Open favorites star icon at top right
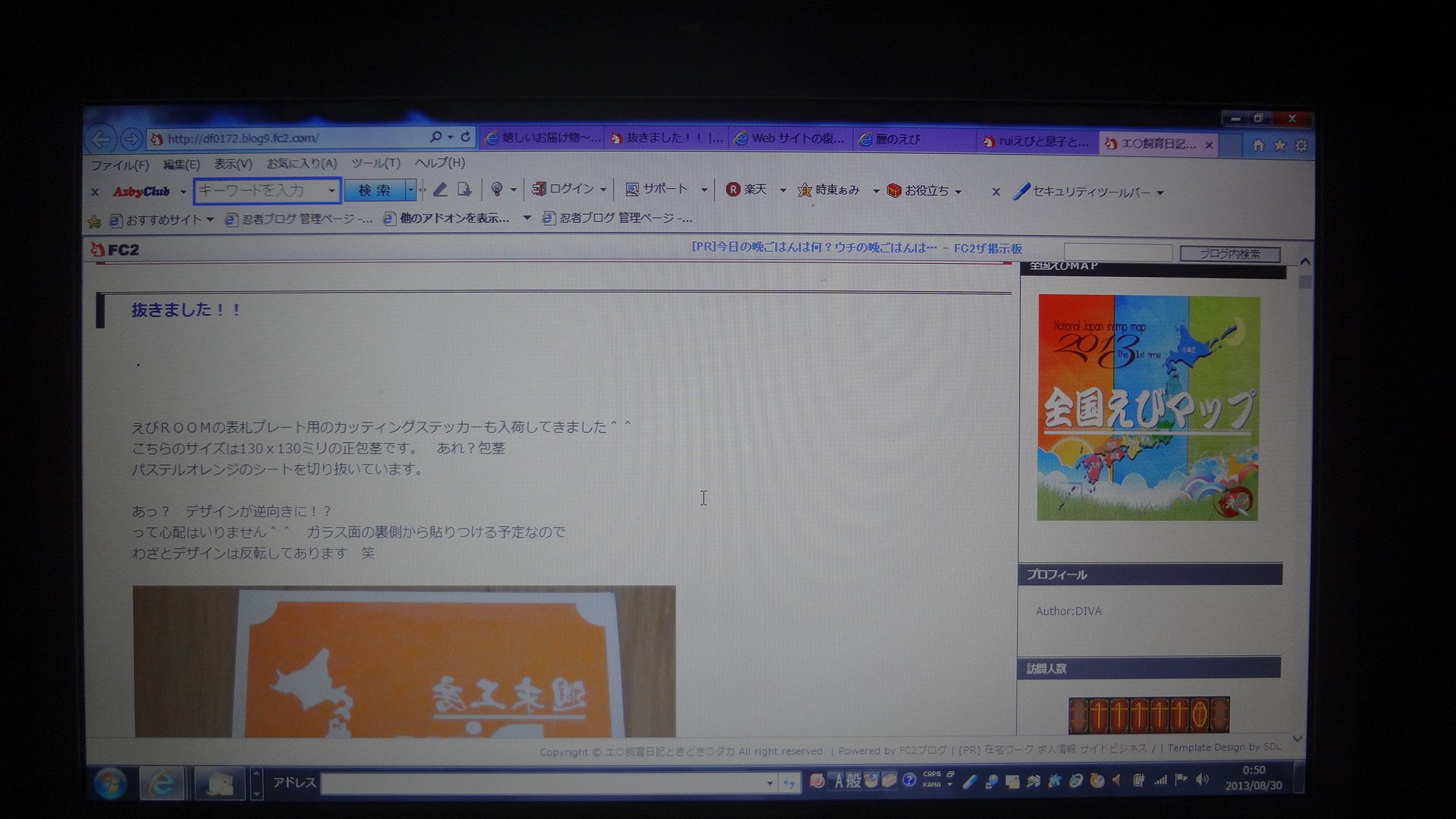This screenshot has height=819, width=1456. pyautogui.click(x=1280, y=145)
